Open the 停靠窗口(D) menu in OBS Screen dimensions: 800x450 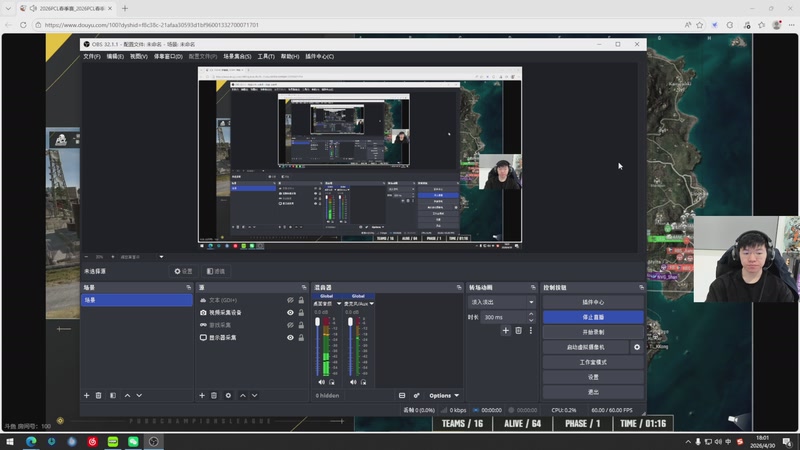168,56
